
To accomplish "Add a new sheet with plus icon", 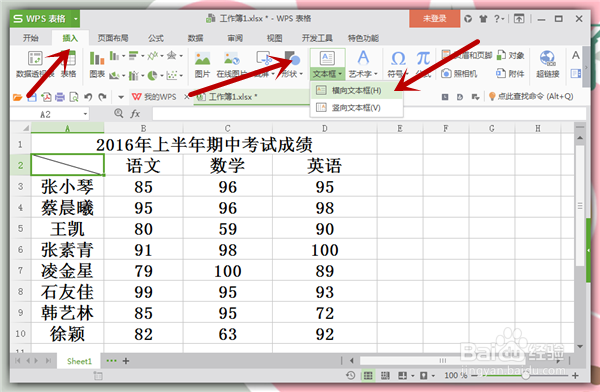I will click(126, 361).
